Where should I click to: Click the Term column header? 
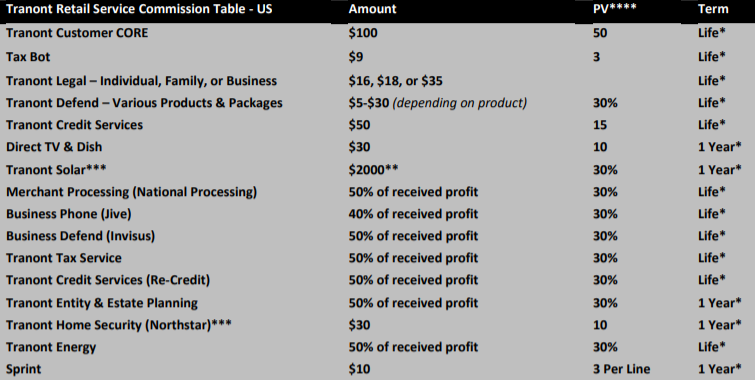[x=713, y=9]
